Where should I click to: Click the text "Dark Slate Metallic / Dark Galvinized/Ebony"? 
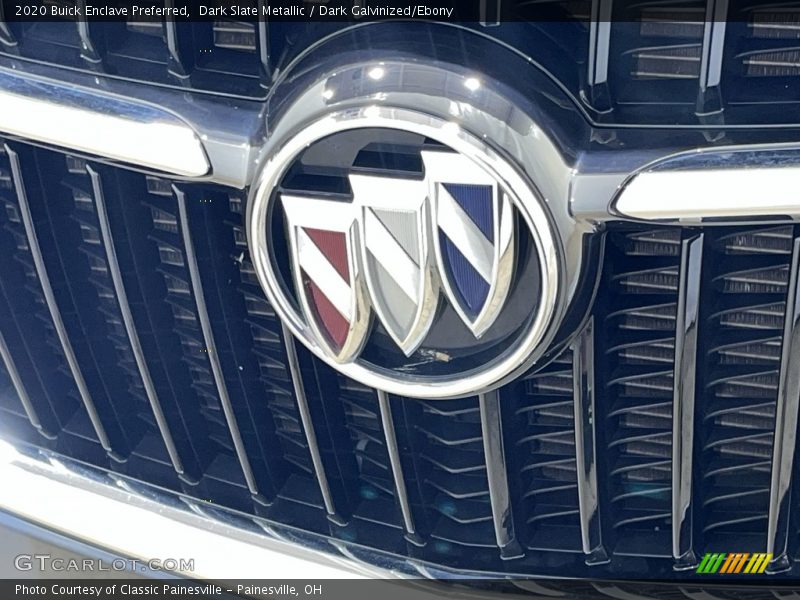[326, 11]
